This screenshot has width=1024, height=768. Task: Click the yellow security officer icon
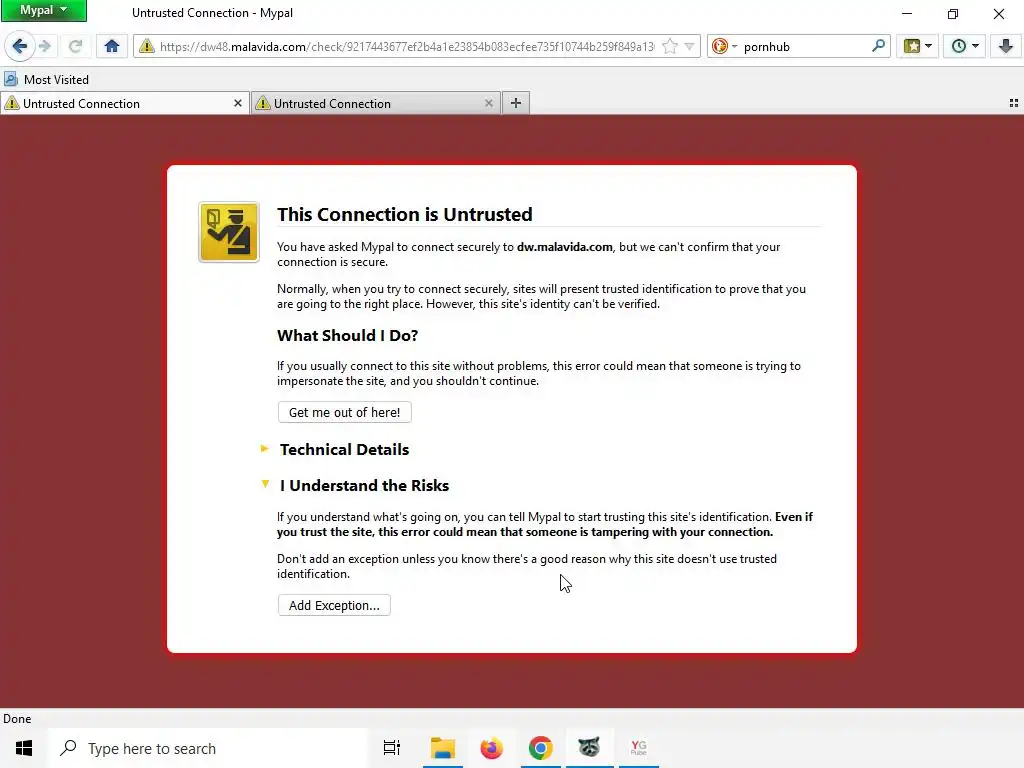click(229, 232)
